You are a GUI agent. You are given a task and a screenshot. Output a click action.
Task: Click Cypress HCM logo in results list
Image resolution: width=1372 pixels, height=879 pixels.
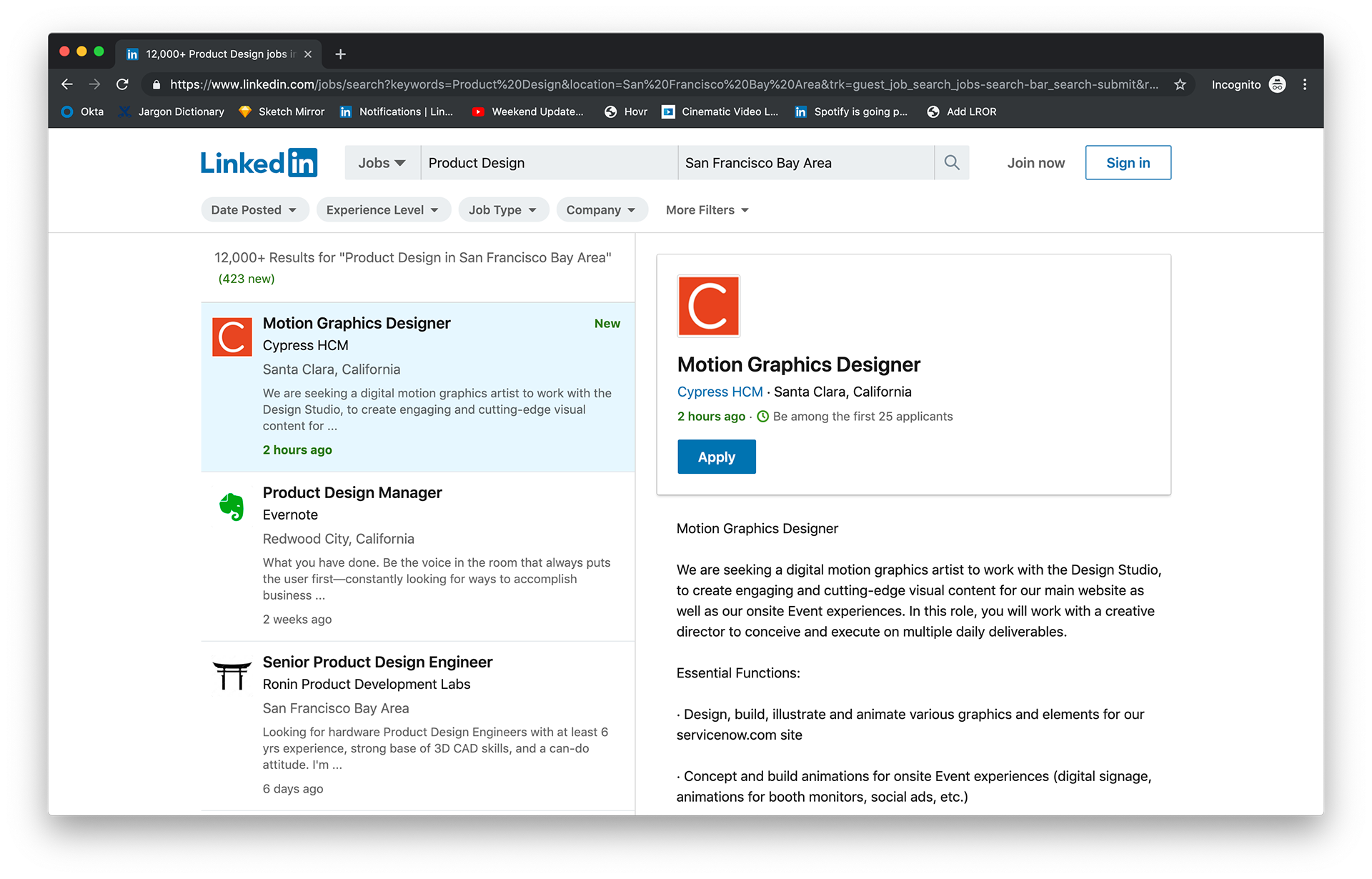point(232,337)
